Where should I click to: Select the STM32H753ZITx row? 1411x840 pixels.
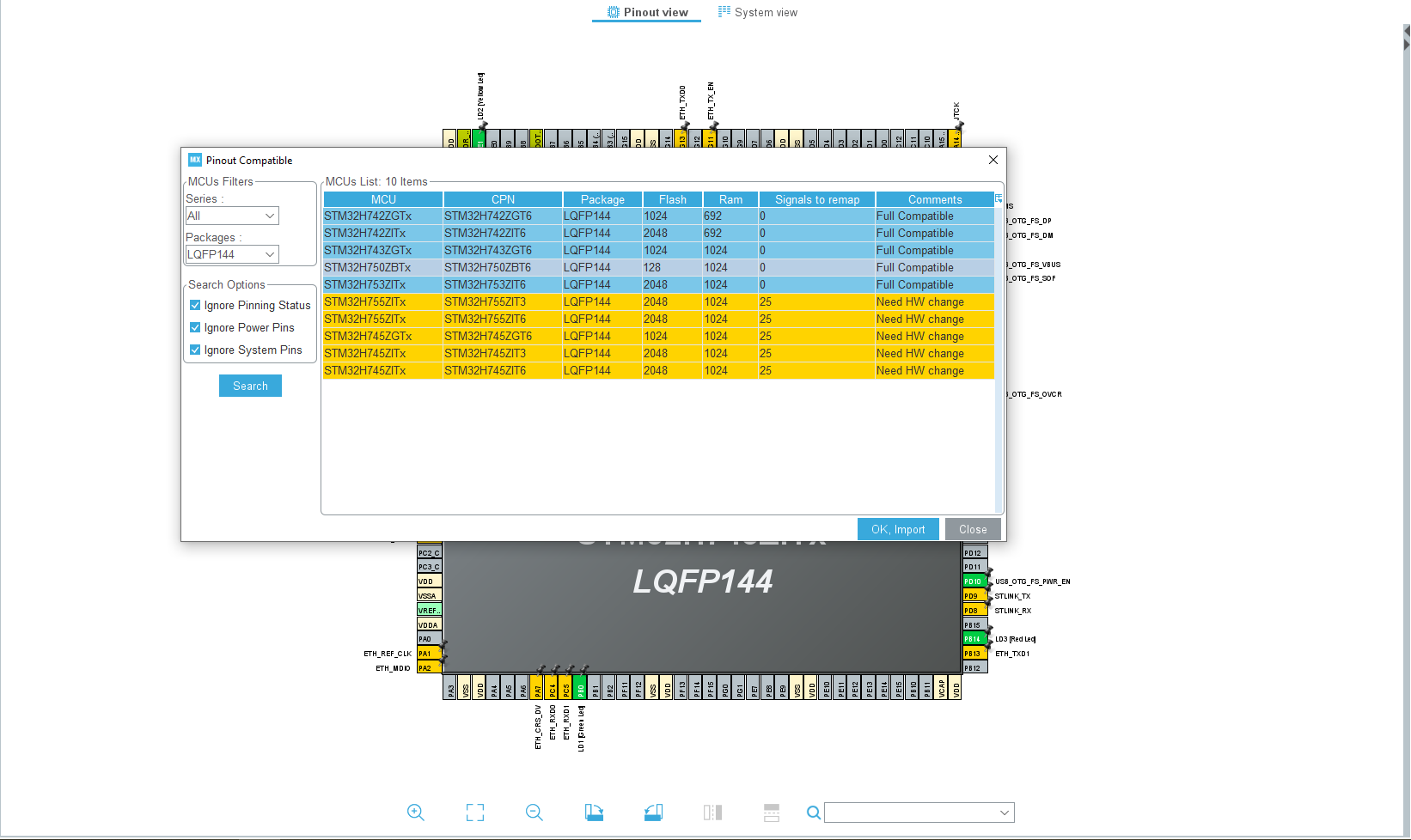click(x=658, y=284)
